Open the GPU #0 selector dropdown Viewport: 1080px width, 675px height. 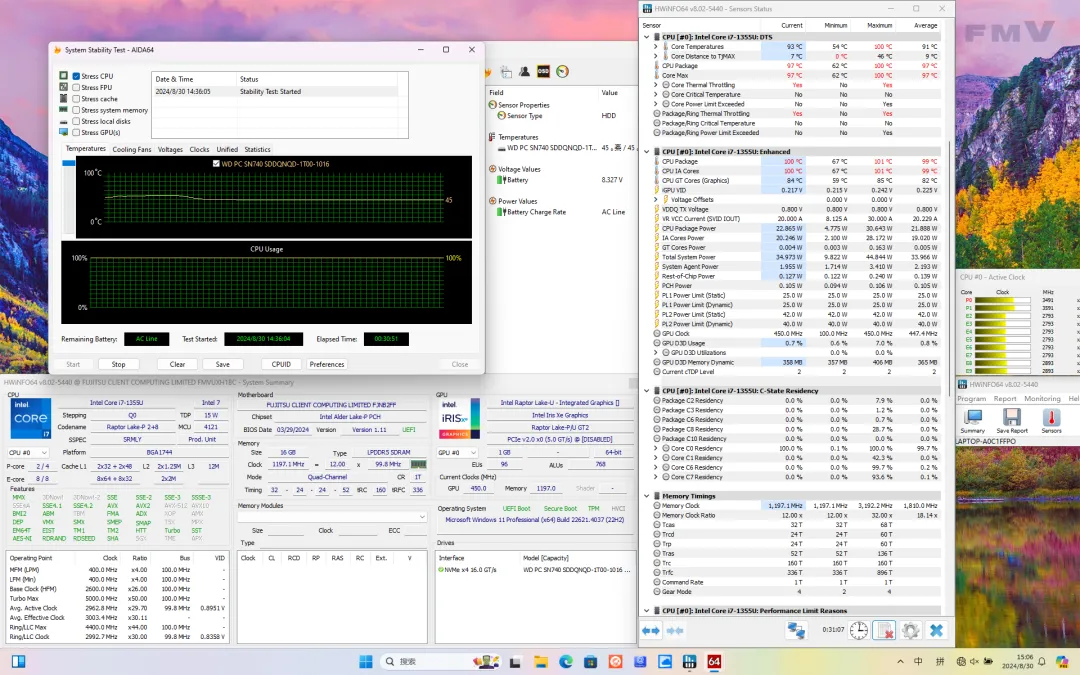(x=455, y=452)
